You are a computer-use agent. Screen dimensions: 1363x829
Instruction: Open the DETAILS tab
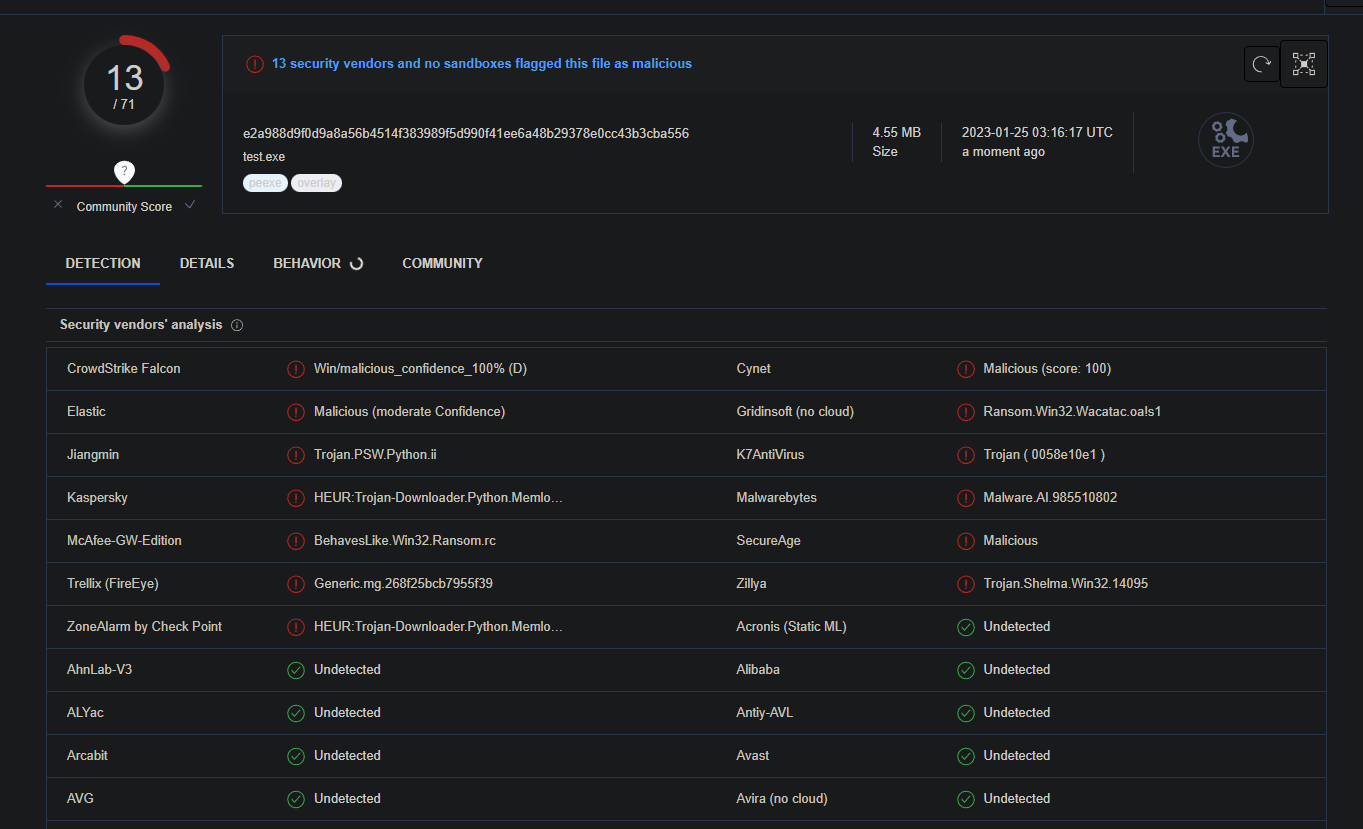(x=207, y=264)
